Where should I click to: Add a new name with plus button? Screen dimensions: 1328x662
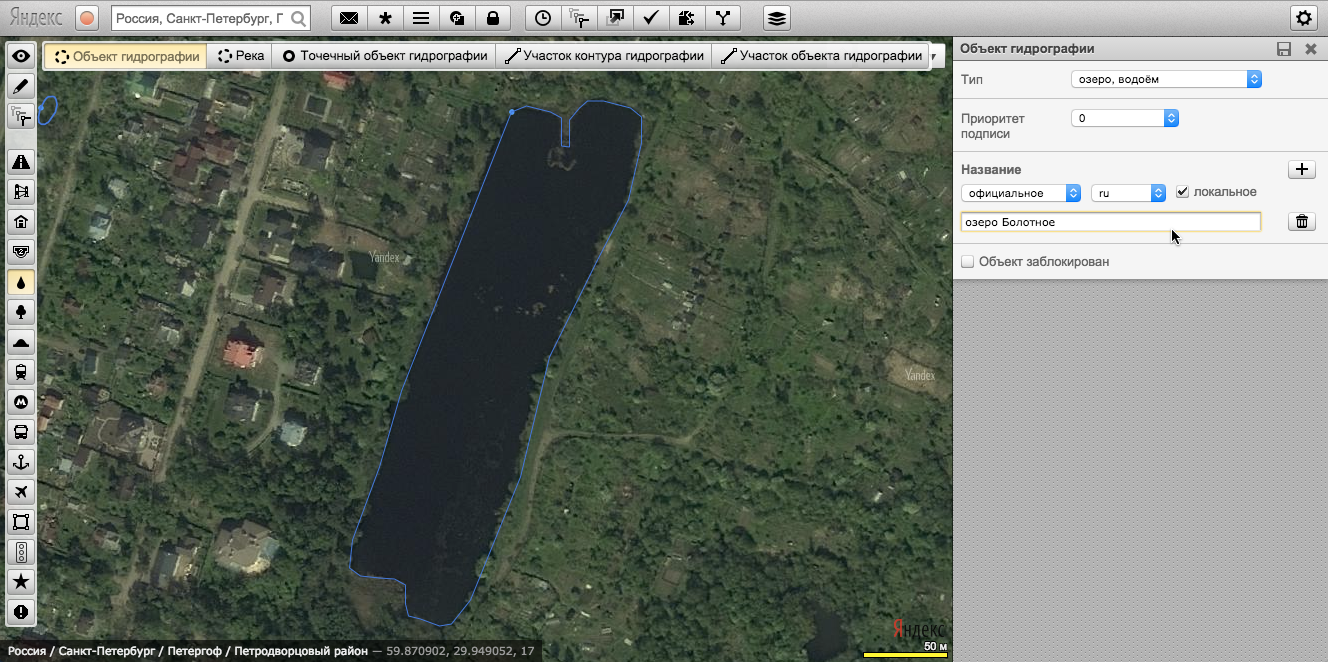1301,169
